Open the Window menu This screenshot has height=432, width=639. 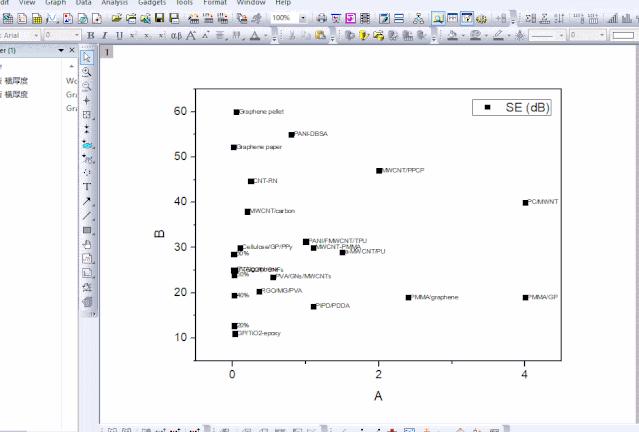tap(251, 2)
